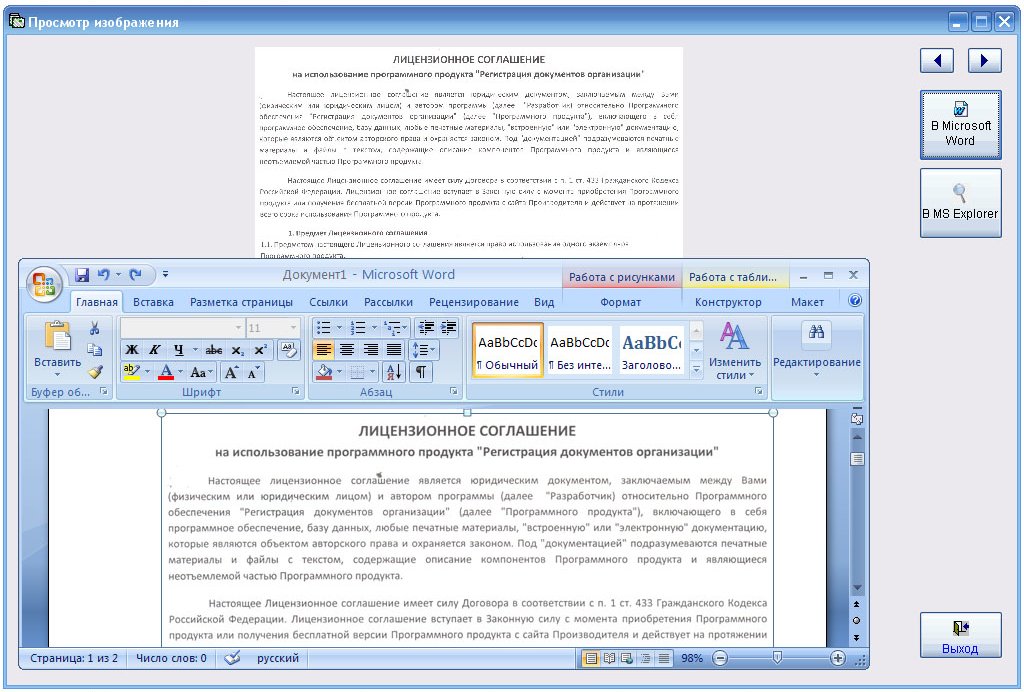Open the Ссылки ribbon tab

click(328, 302)
